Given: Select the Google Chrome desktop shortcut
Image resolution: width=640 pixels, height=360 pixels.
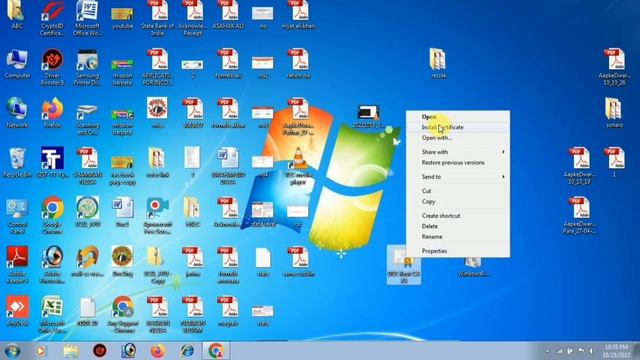Looking at the screenshot, I should pyautogui.click(x=52, y=216).
